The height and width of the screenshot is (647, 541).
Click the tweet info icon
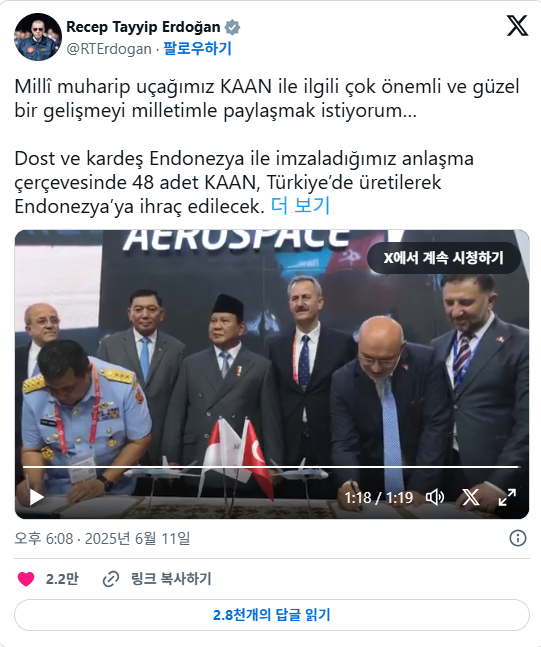[518, 538]
